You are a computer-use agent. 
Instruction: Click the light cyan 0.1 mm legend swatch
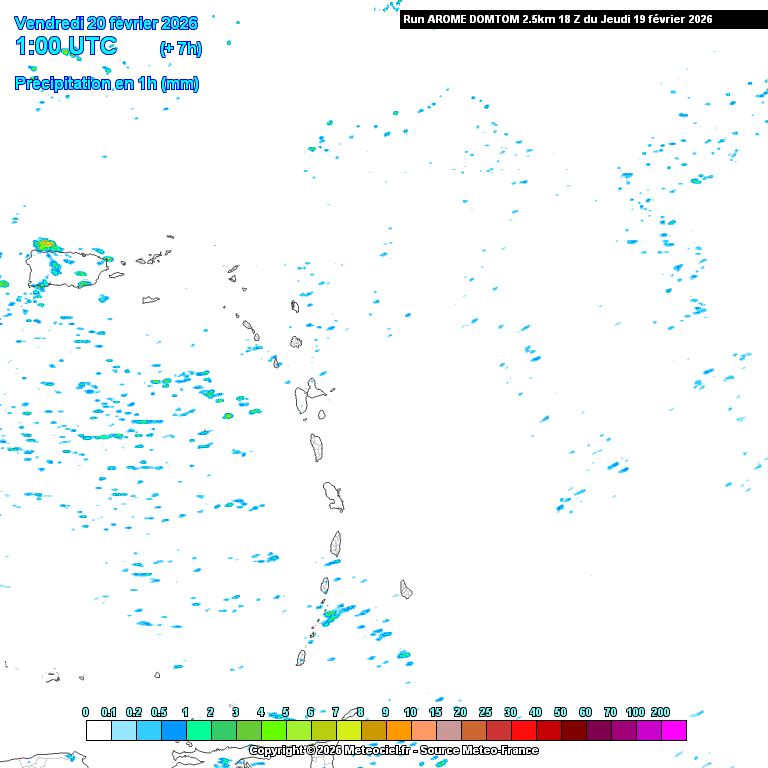123,730
